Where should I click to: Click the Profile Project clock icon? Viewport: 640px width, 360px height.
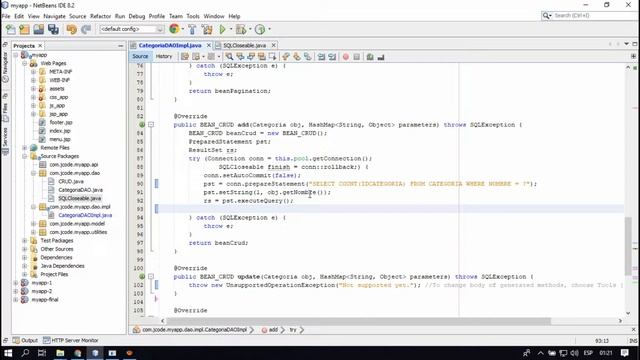260,29
